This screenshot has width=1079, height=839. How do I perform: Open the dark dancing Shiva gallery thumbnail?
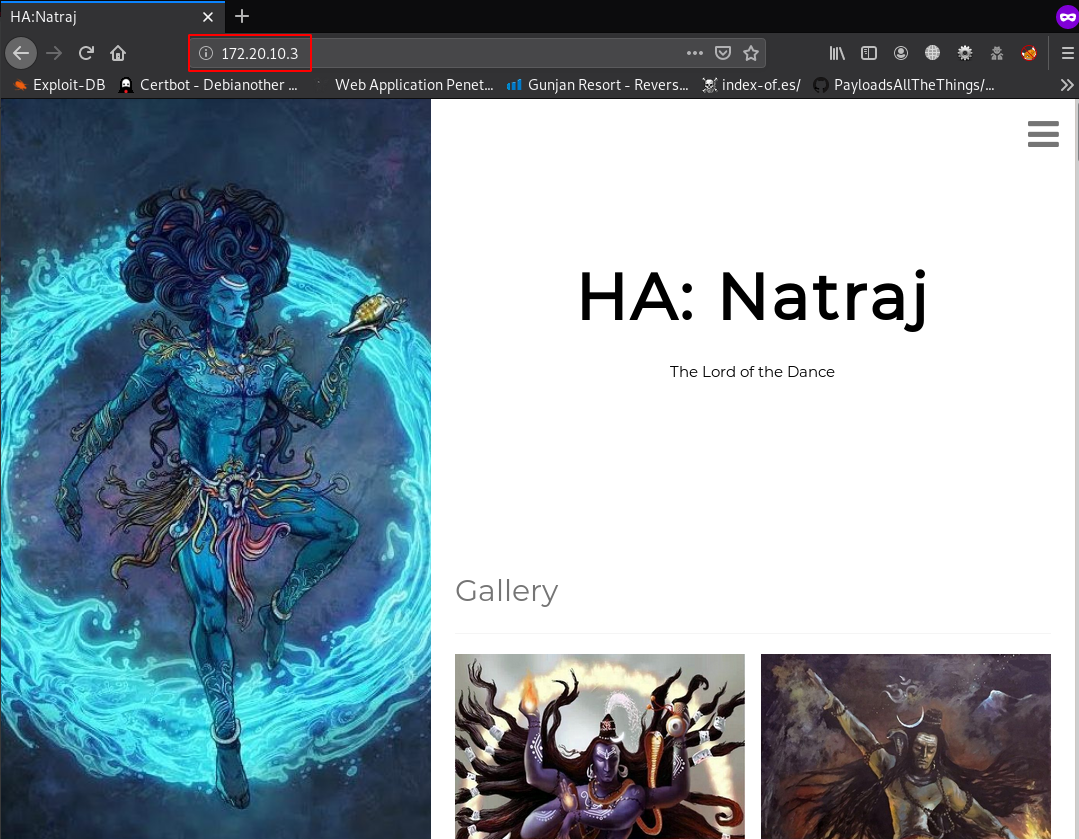click(906, 746)
